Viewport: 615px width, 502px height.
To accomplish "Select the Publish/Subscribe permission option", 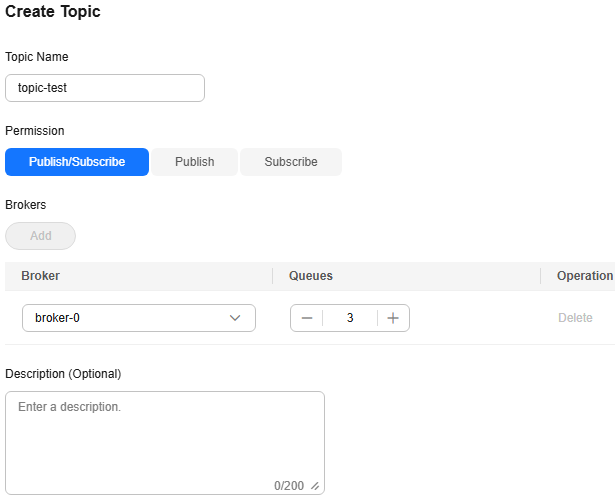I will 77,162.
